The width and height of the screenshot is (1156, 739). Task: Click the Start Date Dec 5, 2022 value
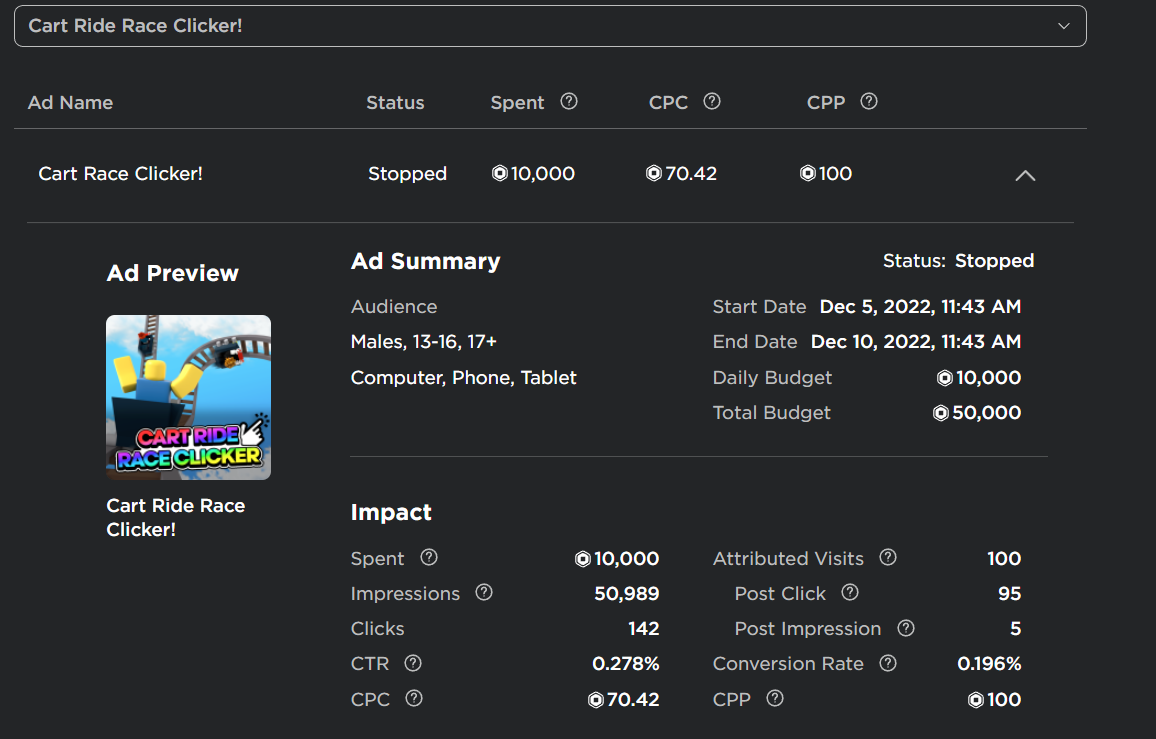point(920,307)
